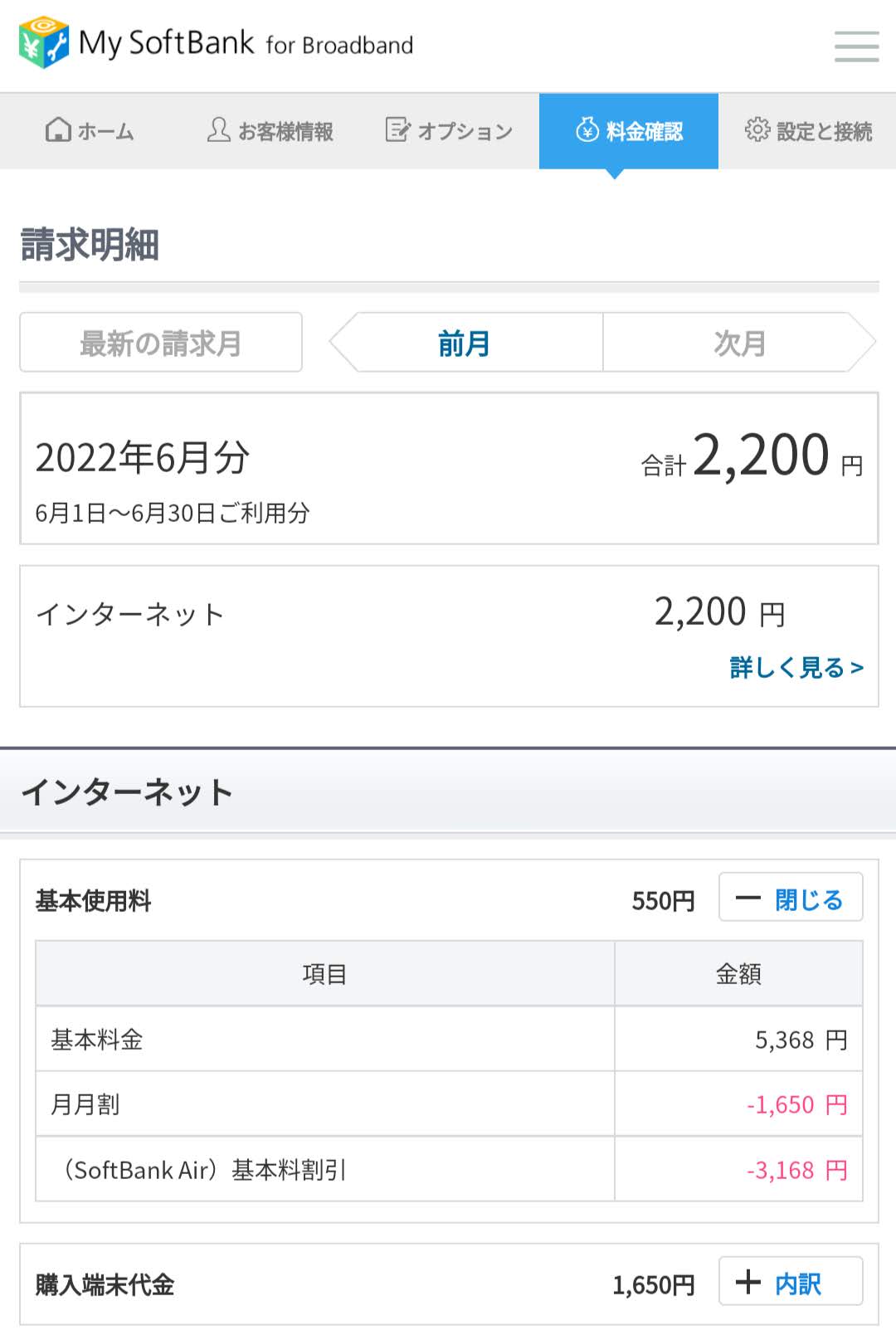Viewport: 896px width, 1335px height.
Task: Open the お客様情報 tab
Action: (270, 131)
